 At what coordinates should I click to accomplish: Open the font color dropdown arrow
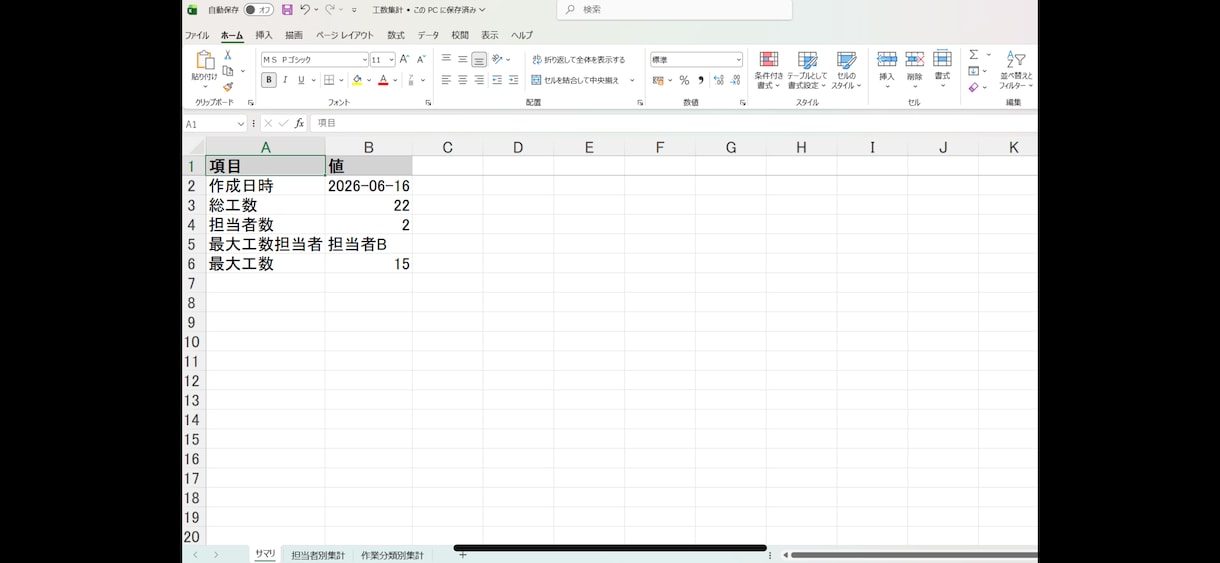395,80
